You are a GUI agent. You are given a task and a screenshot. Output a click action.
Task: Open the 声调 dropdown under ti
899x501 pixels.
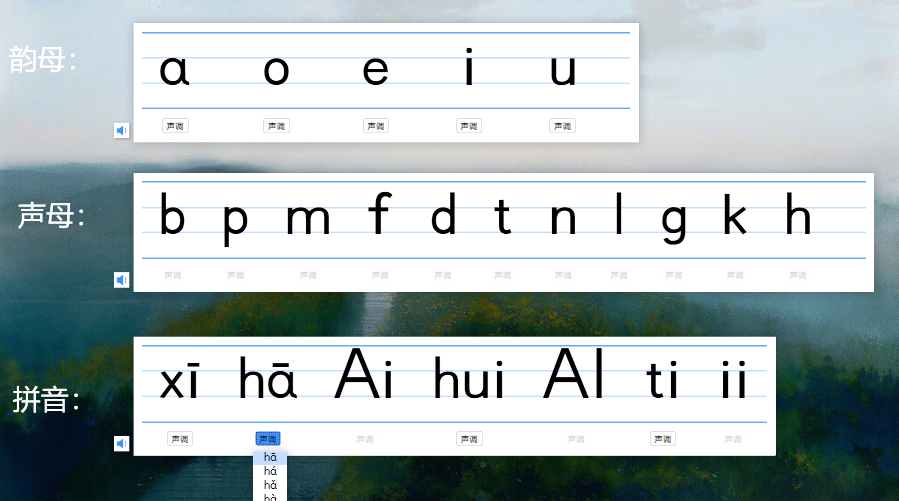pyautogui.click(x=662, y=439)
